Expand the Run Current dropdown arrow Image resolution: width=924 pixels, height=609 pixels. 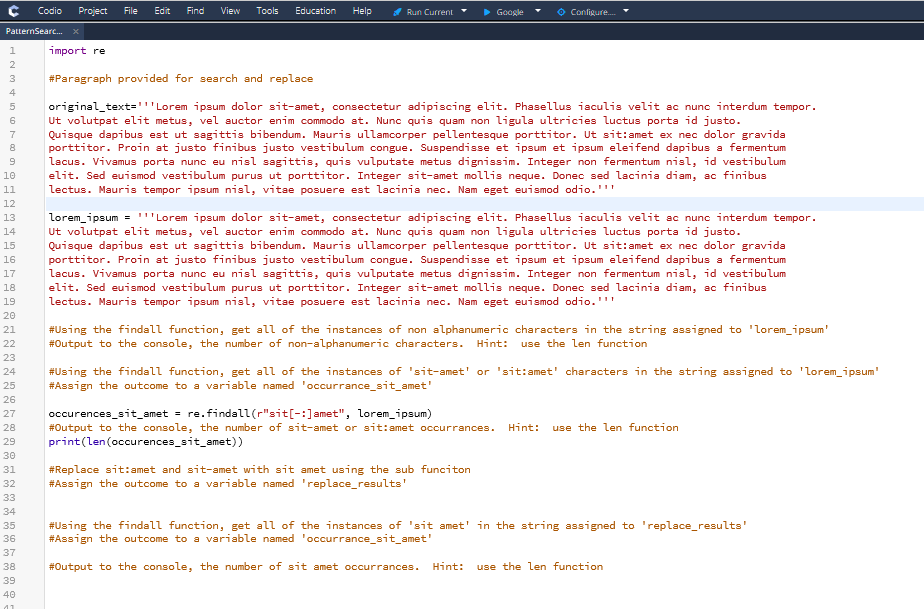pos(464,11)
